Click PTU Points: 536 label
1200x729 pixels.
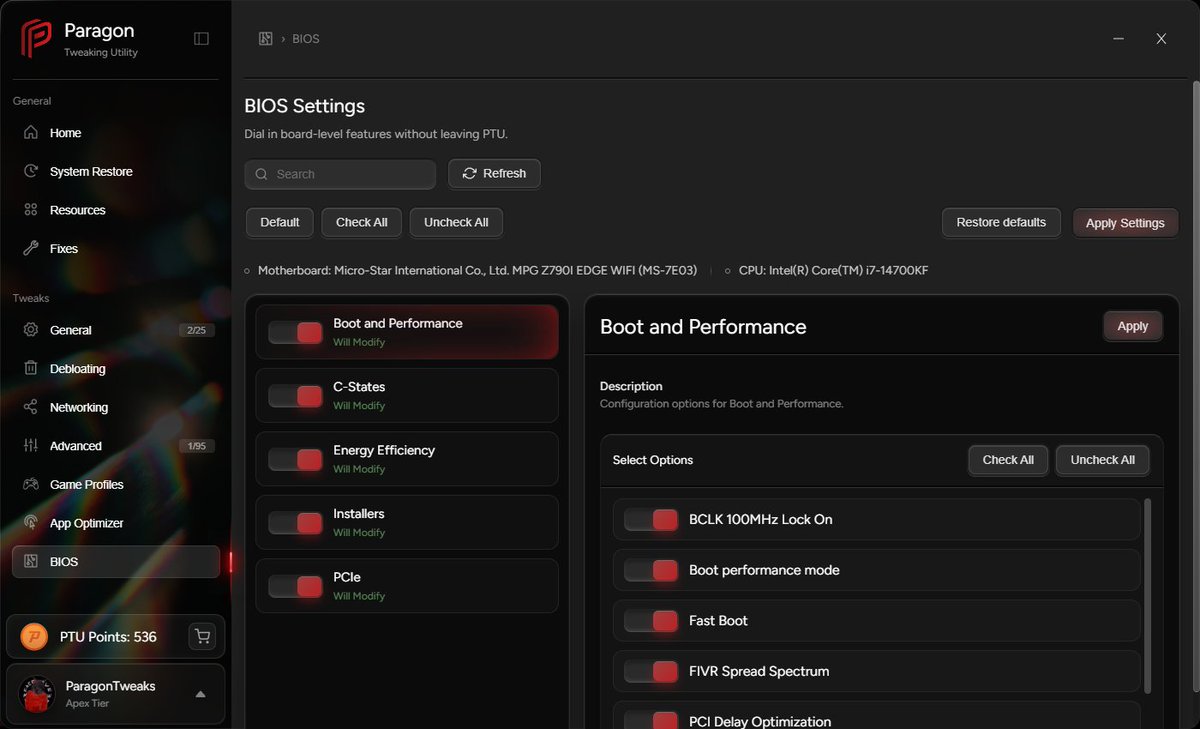108,637
